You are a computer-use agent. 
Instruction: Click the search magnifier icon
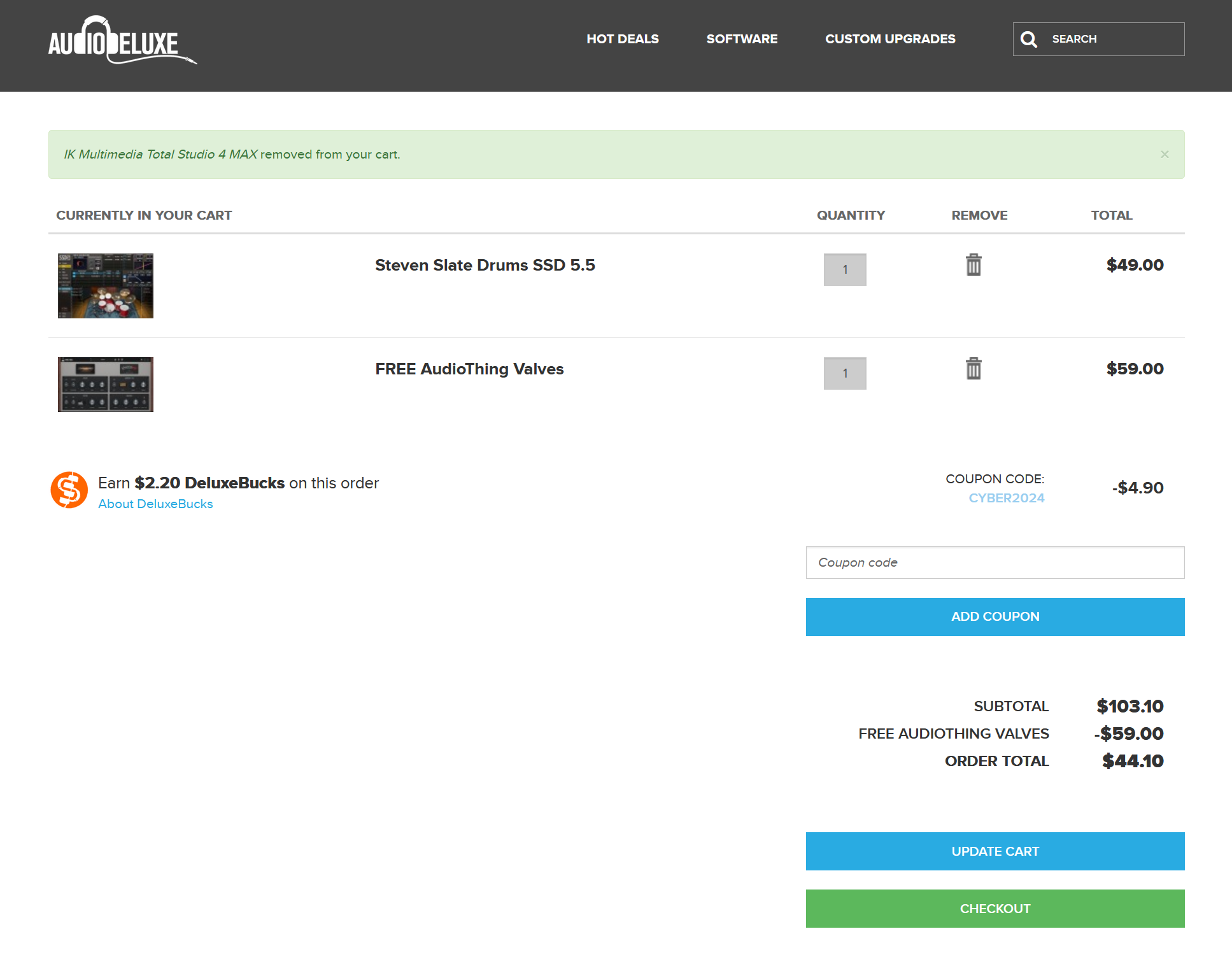(1029, 39)
